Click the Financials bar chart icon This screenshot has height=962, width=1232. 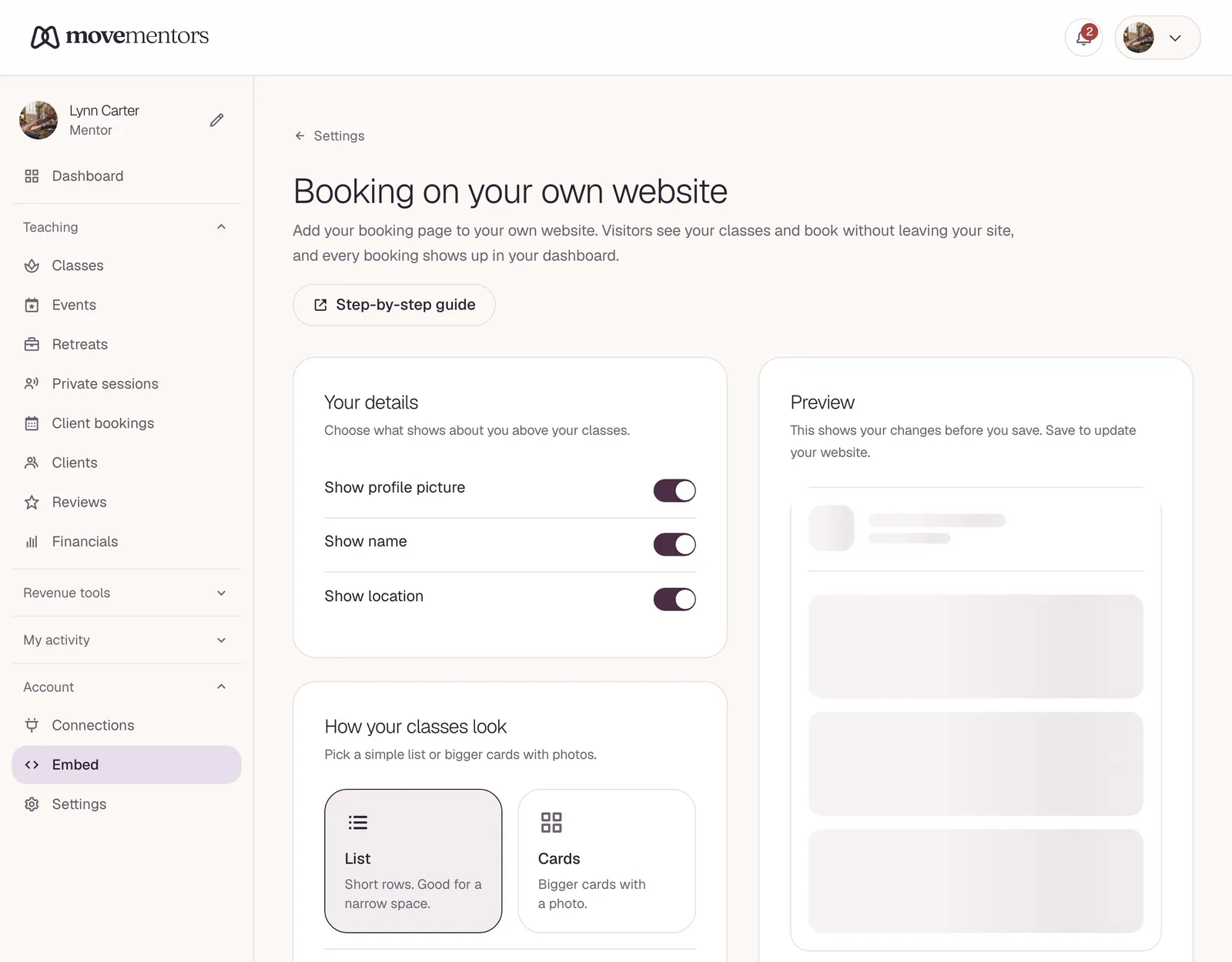click(32, 542)
